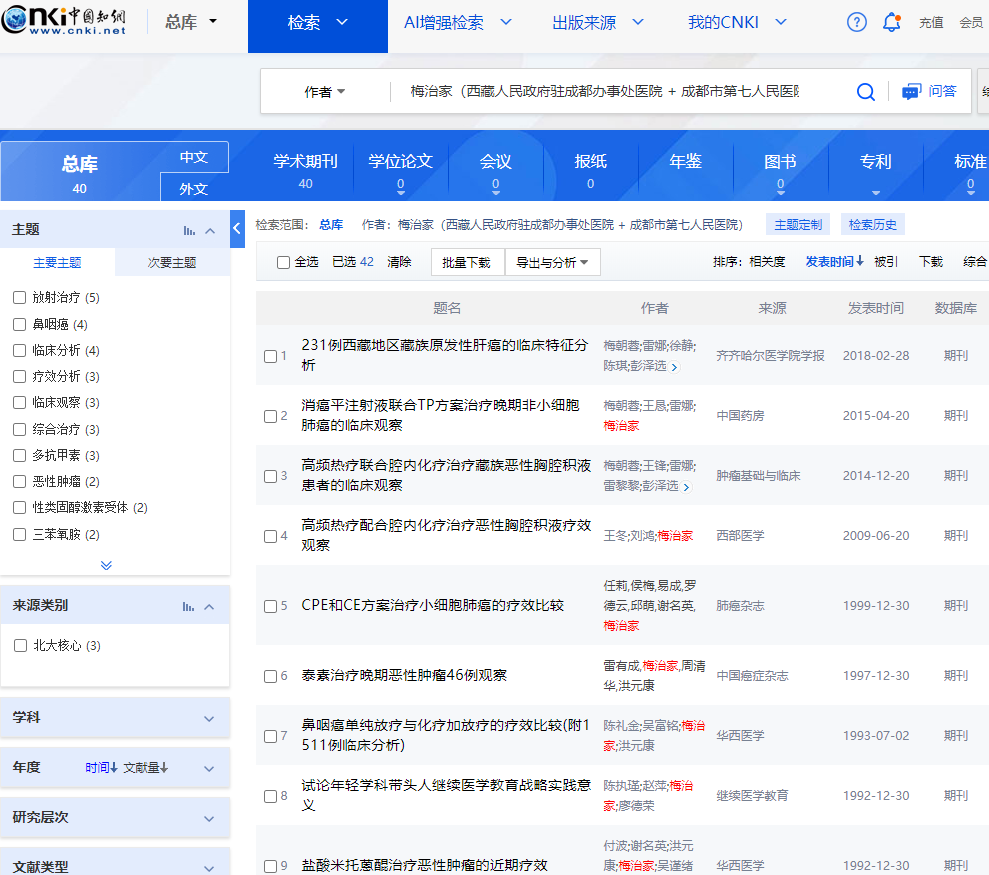Click the search magnifier icon
This screenshot has width=989, height=875.
point(865,92)
